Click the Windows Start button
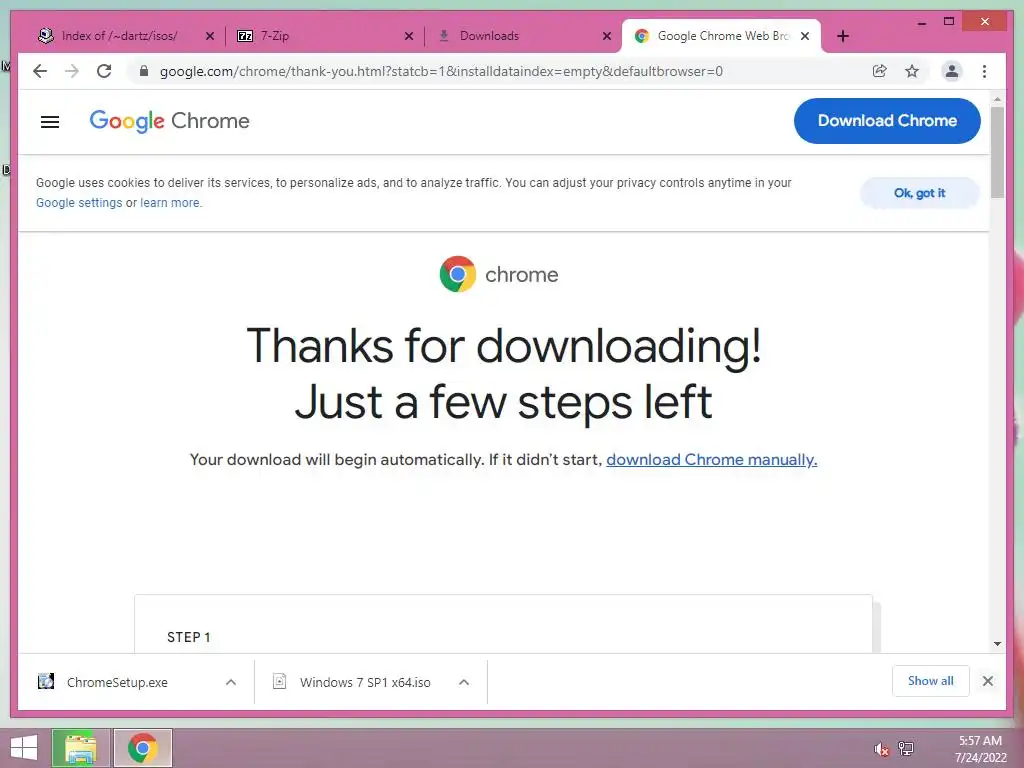Image resolution: width=1024 pixels, height=768 pixels. point(24,748)
